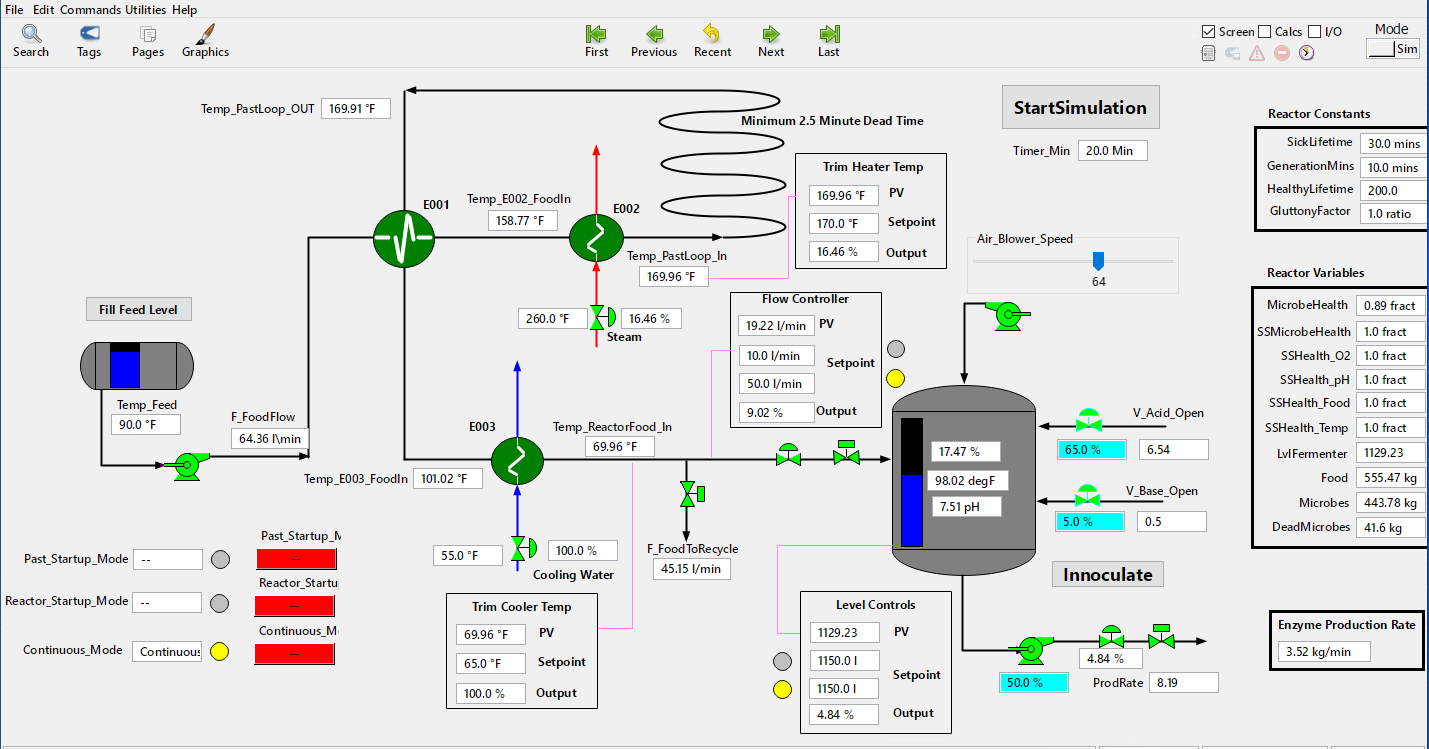
Task: Open the Help menu
Action: [184, 9]
